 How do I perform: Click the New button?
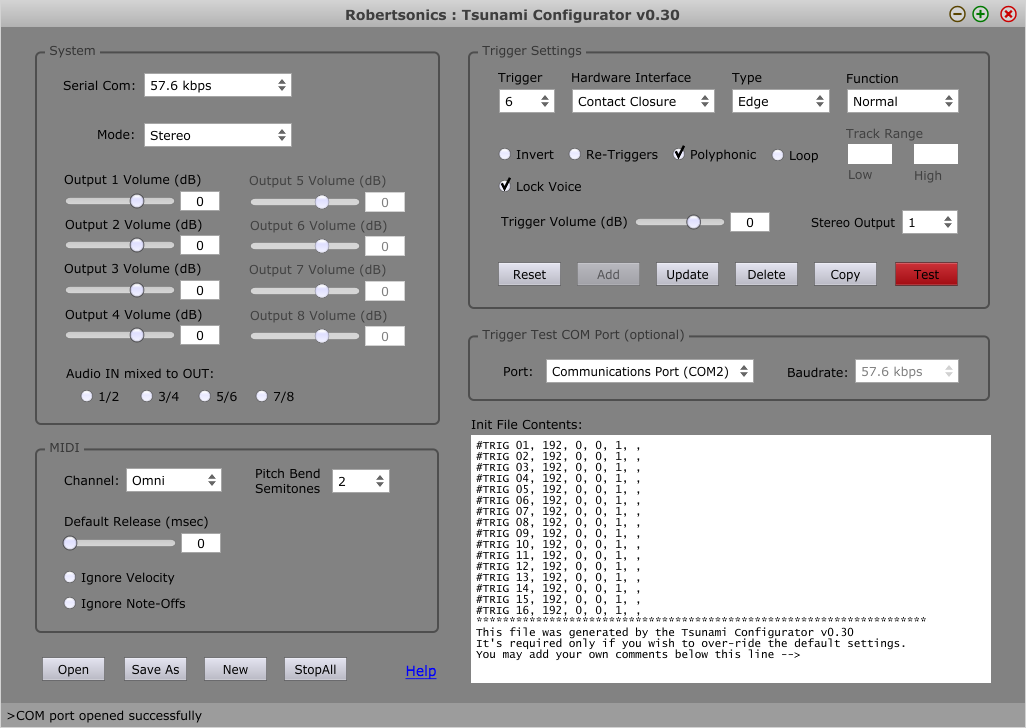235,669
